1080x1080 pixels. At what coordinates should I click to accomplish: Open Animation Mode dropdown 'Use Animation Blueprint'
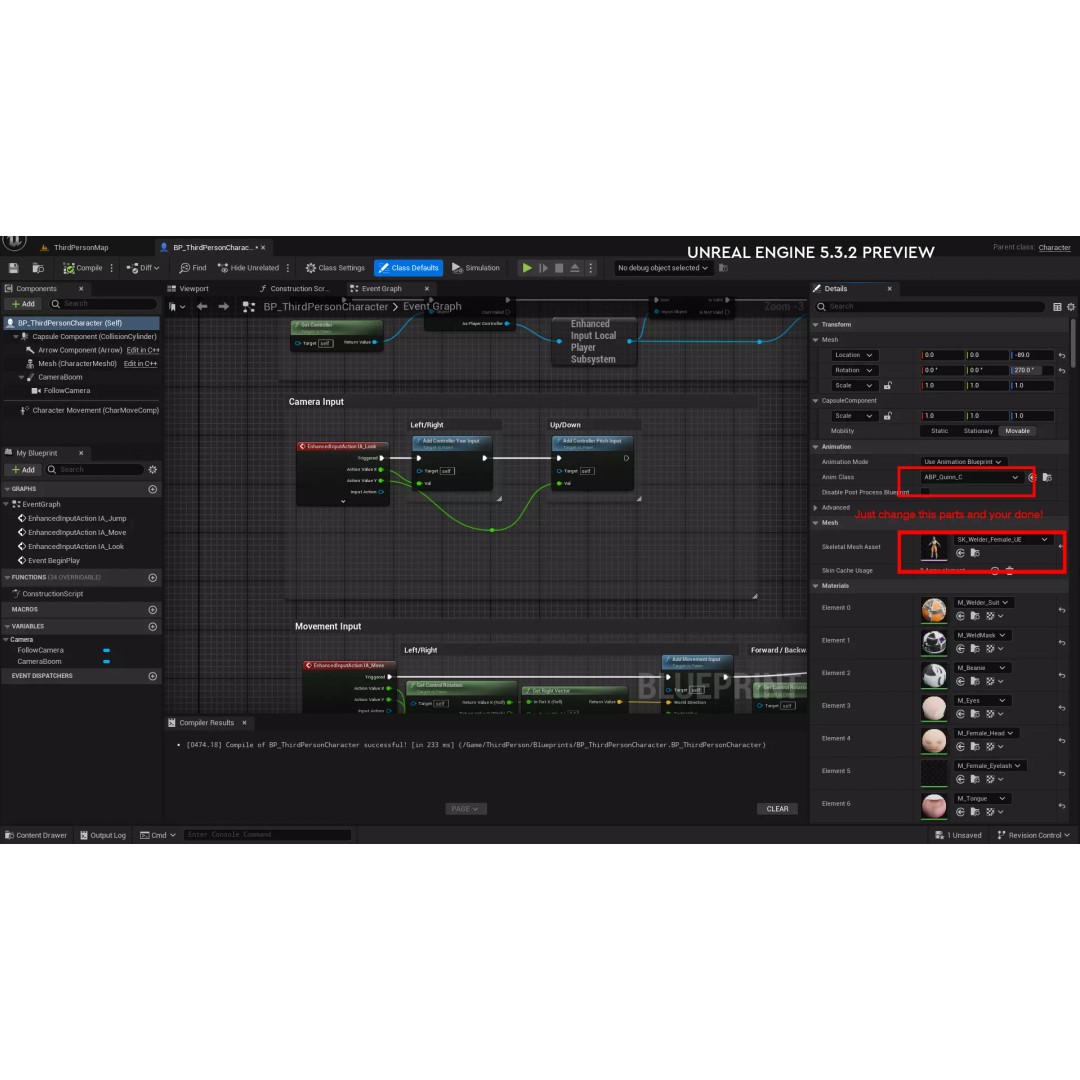point(963,461)
